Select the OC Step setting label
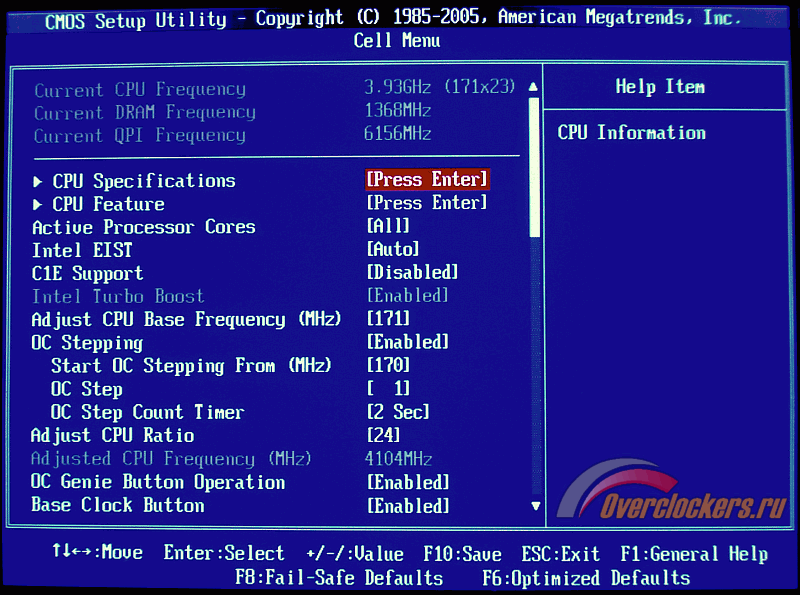This screenshot has width=800, height=595. [87, 390]
